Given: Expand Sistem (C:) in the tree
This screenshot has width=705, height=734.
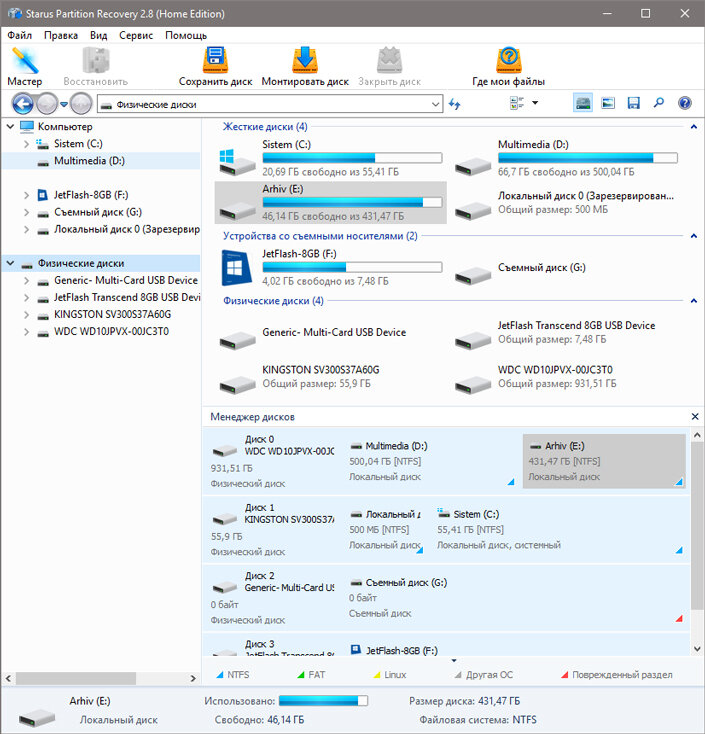Looking at the screenshot, I should (x=27, y=144).
